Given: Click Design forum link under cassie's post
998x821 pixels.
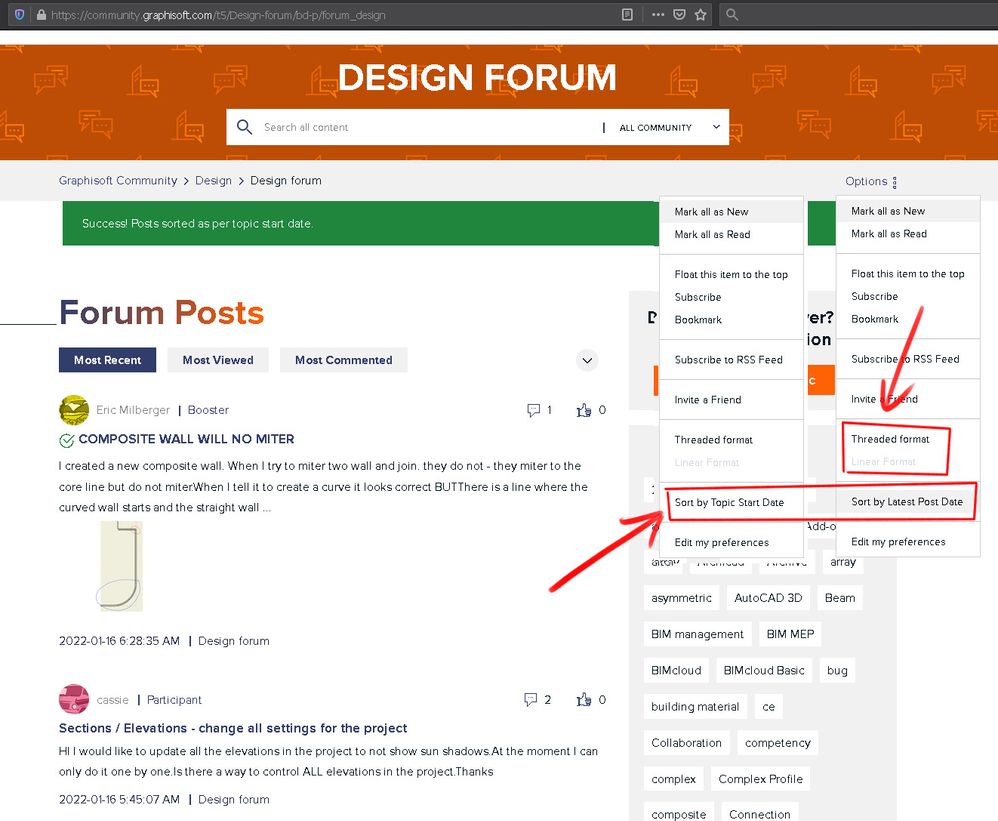Looking at the screenshot, I should click(234, 799).
